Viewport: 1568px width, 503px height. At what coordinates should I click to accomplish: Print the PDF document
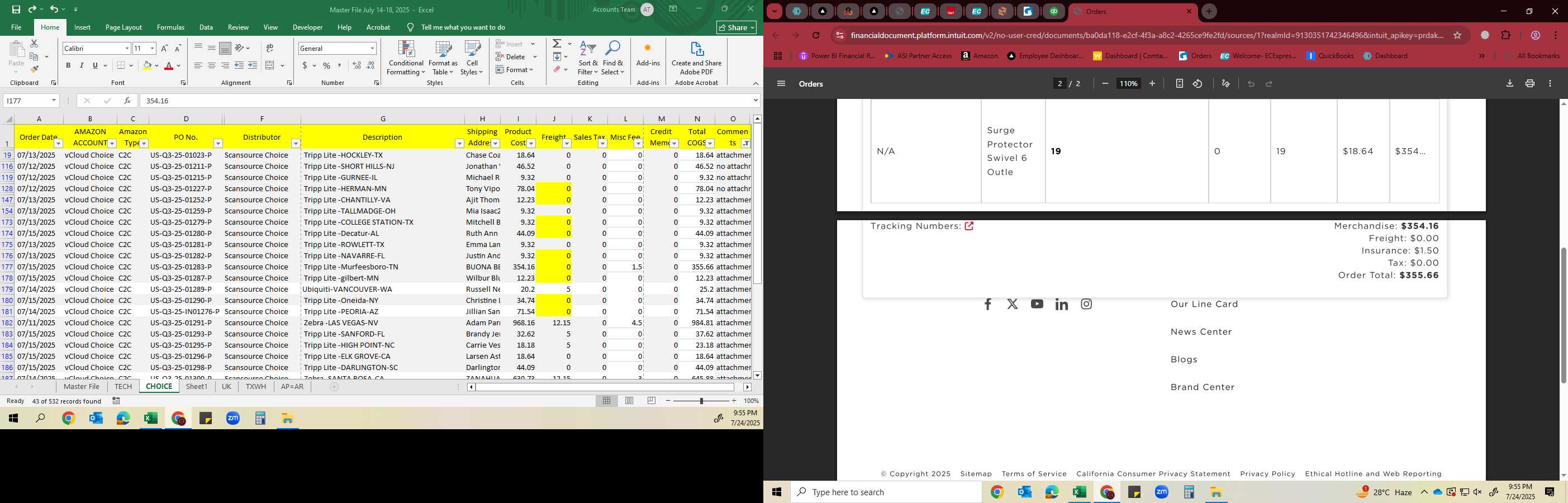1529,84
